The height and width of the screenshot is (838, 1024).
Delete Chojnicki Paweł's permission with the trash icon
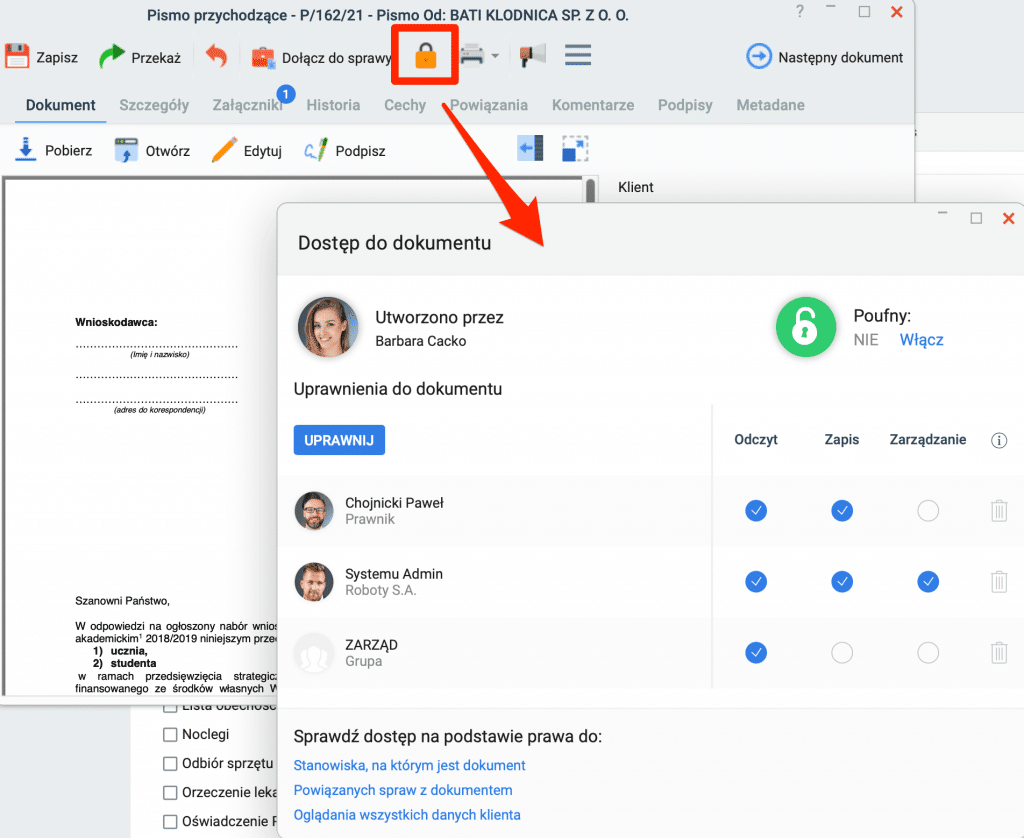(999, 510)
